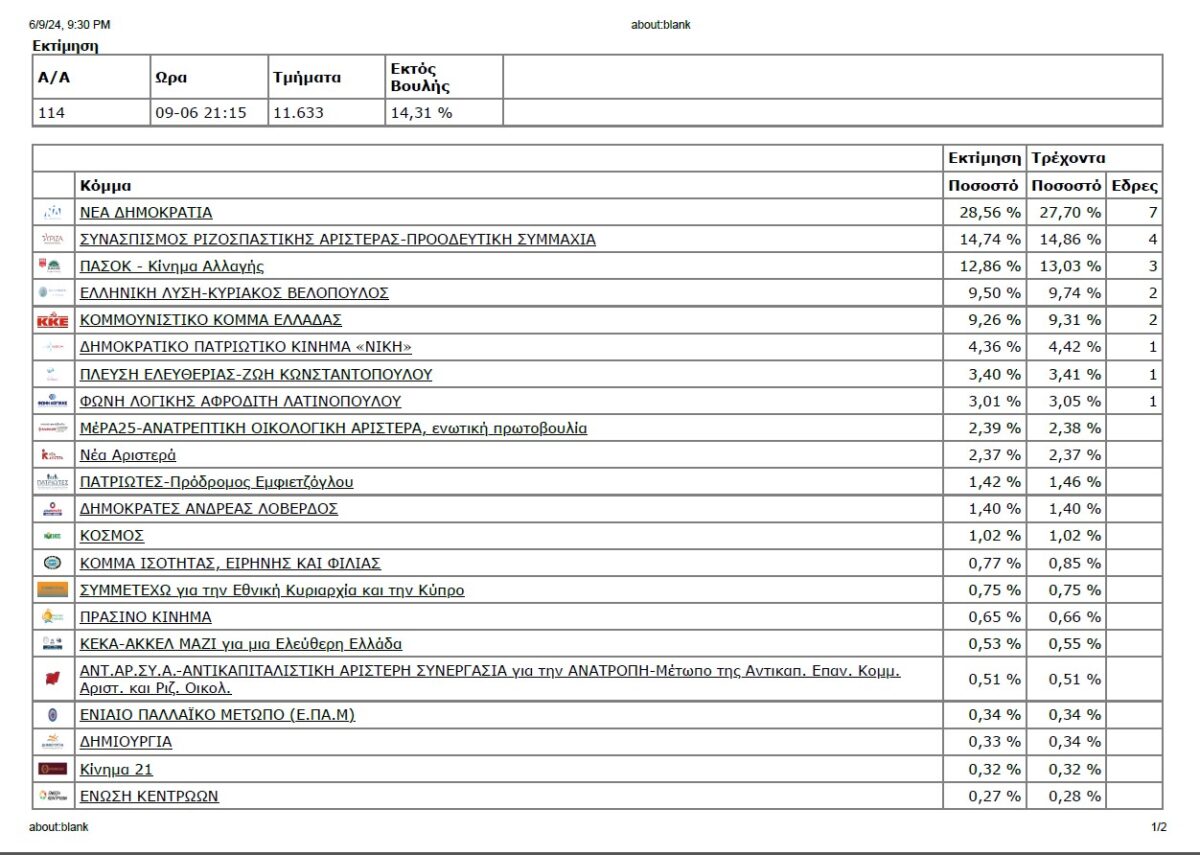Click the Κόμμα column header
This screenshot has height=855, width=1200.
click(x=509, y=186)
